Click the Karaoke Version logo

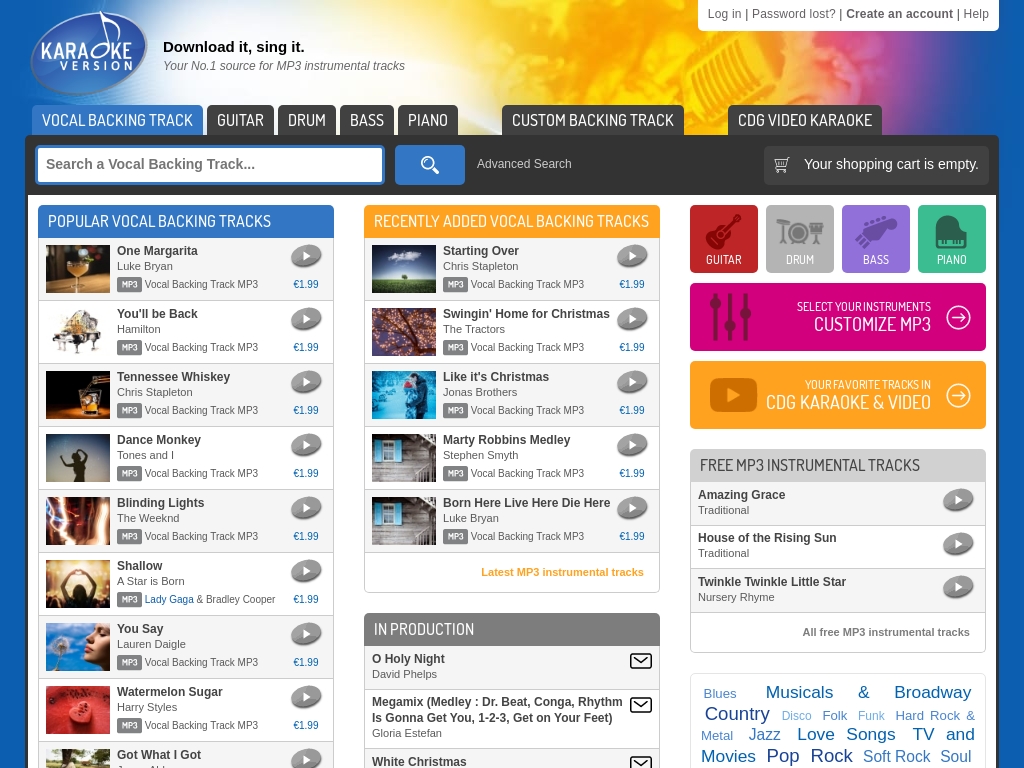pyautogui.click(x=89, y=54)
